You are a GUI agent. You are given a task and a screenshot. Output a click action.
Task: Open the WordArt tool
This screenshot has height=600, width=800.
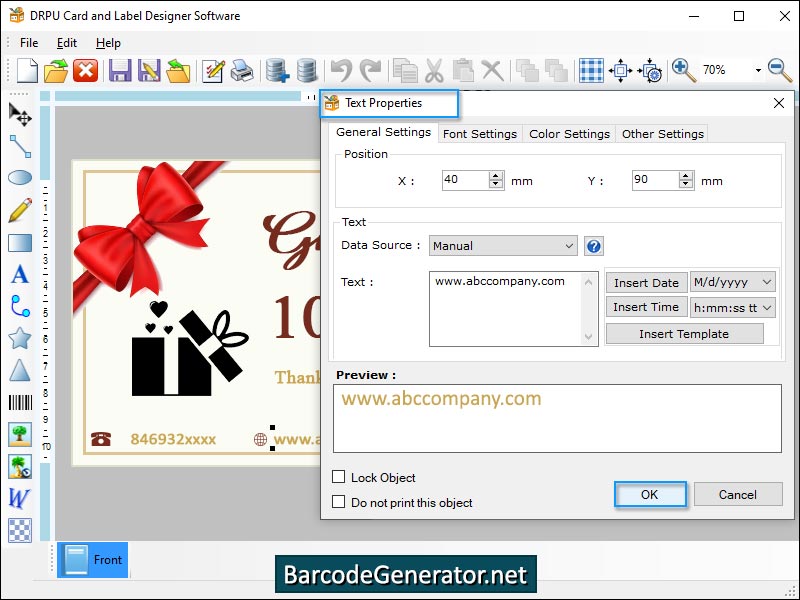pyautogui.click(x=18, y=498)
